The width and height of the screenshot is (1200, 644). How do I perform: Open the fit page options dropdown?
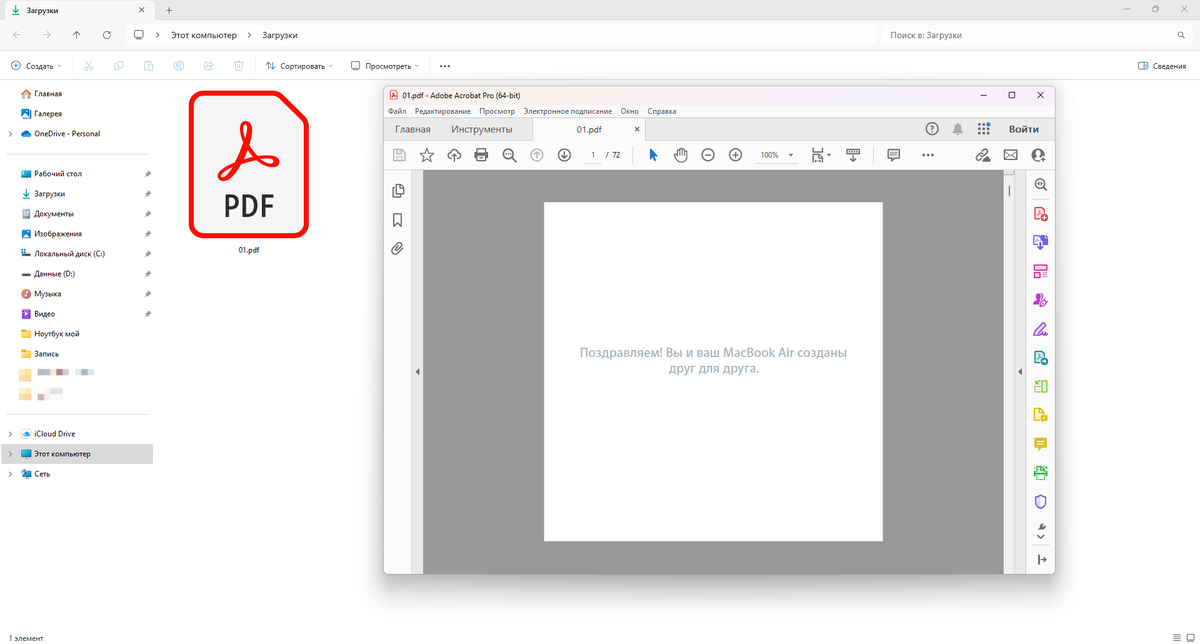coord(822,155)
